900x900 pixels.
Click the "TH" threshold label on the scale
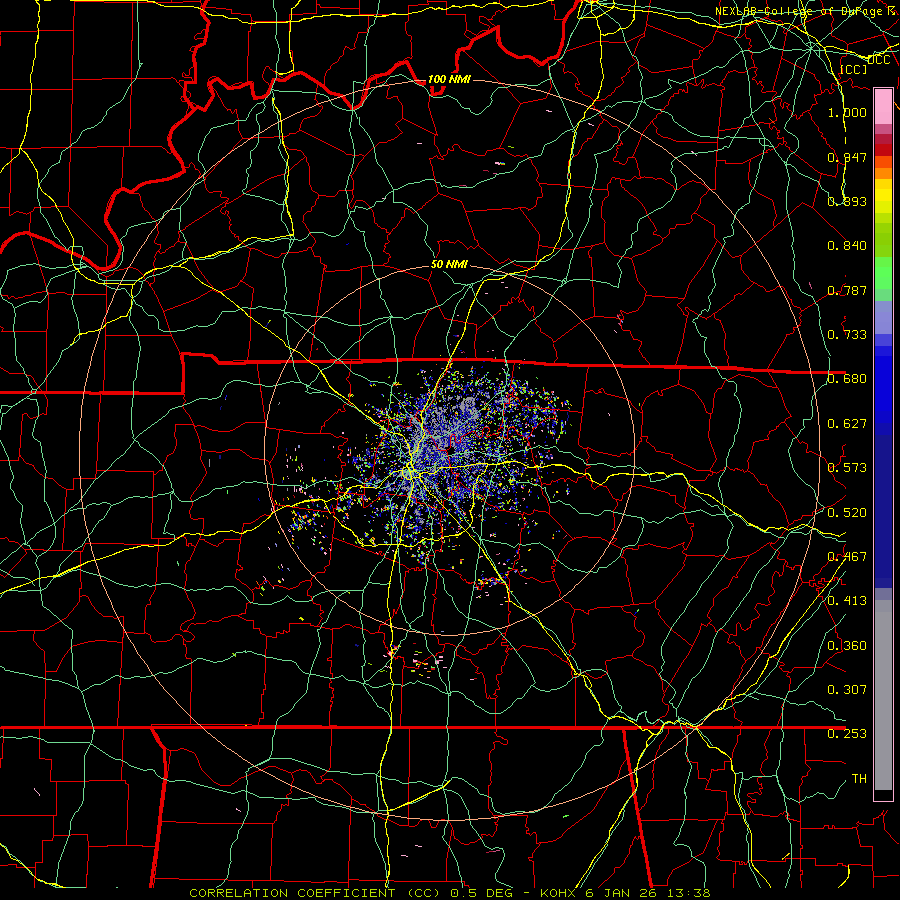click(x=859, y=778)
